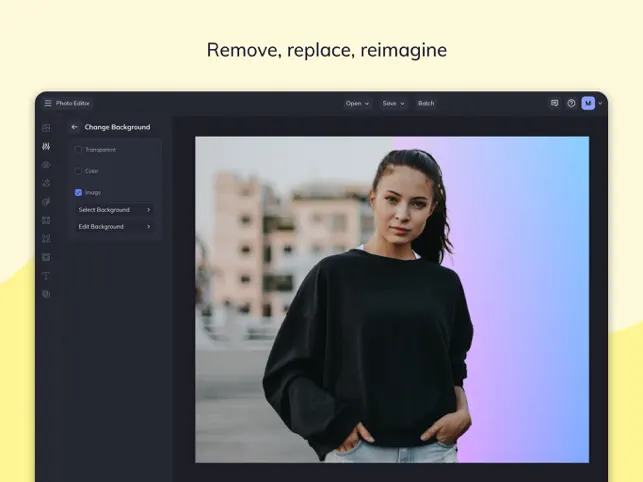
Task: Click the purple M profile avatar
Action: point(588,103)
